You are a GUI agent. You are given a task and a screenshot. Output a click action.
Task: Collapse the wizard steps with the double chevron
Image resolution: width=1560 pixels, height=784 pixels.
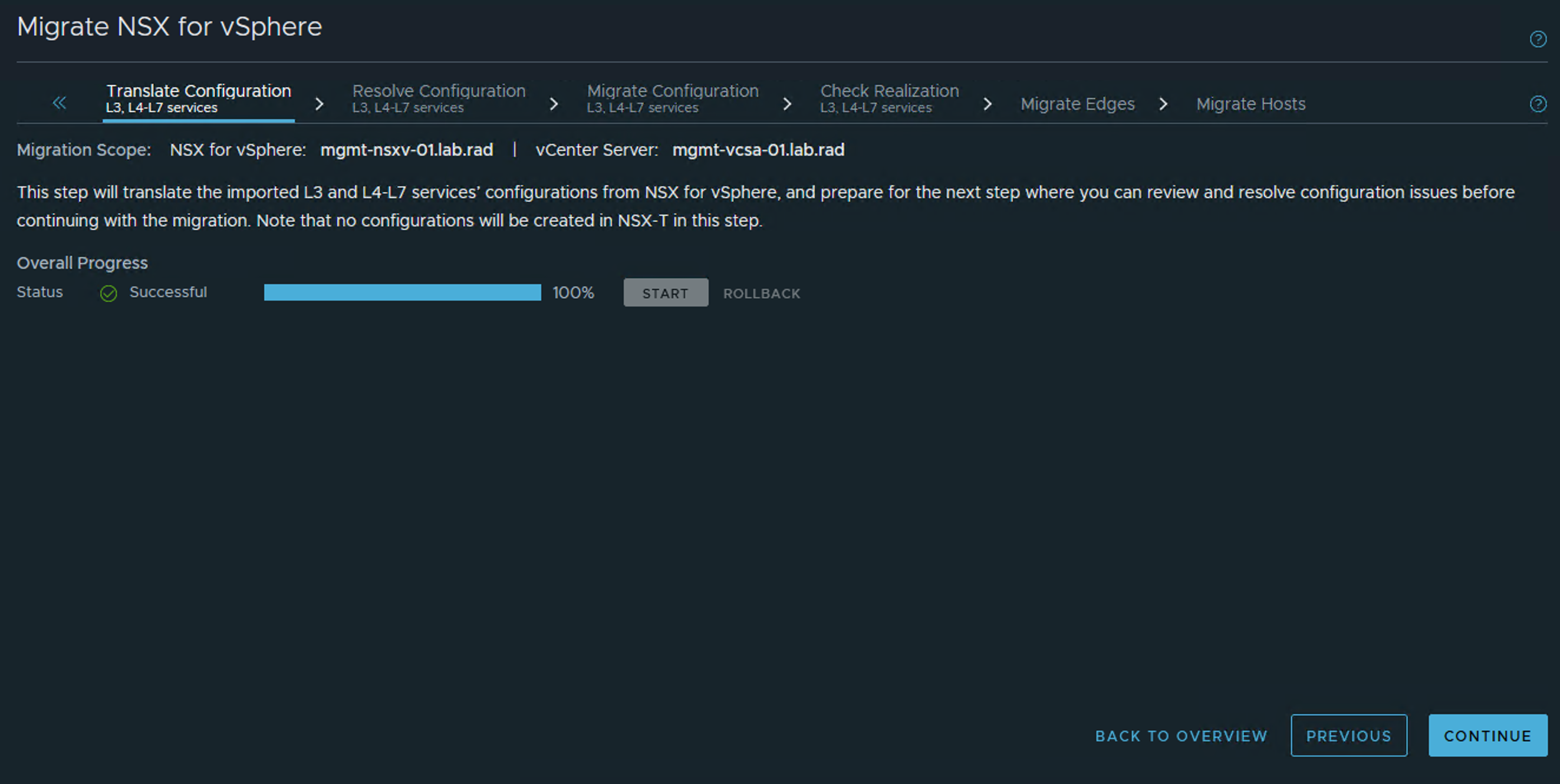point(60,103)
